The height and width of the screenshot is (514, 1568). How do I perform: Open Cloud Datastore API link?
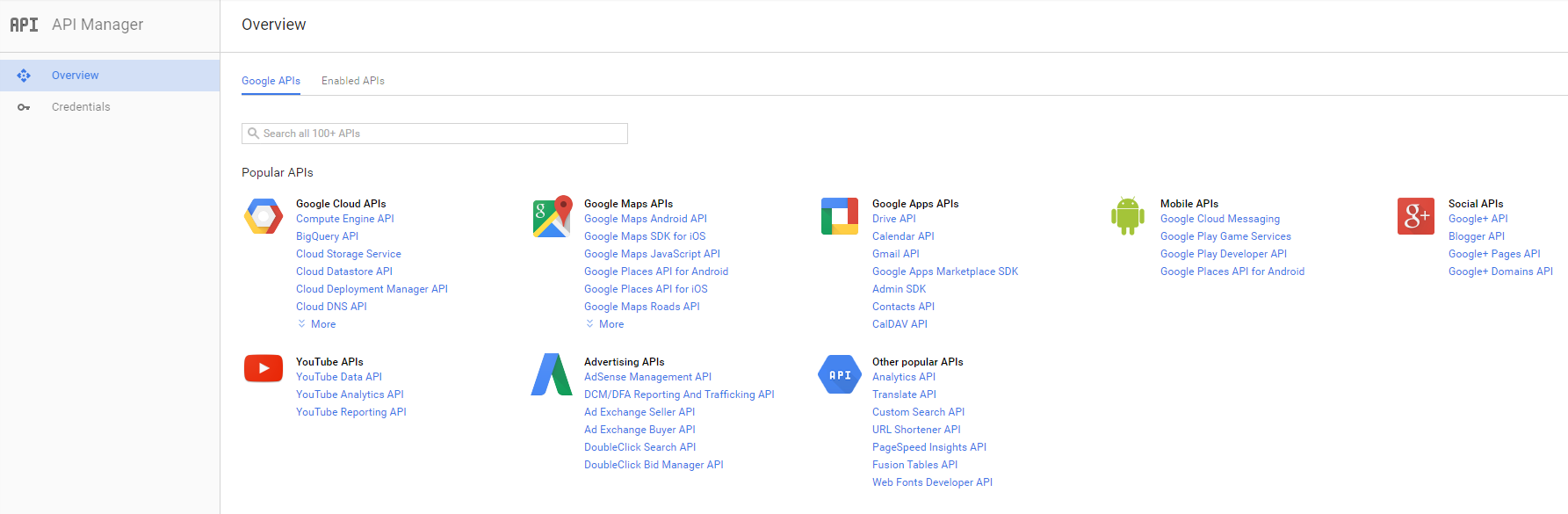pos(344,271)
